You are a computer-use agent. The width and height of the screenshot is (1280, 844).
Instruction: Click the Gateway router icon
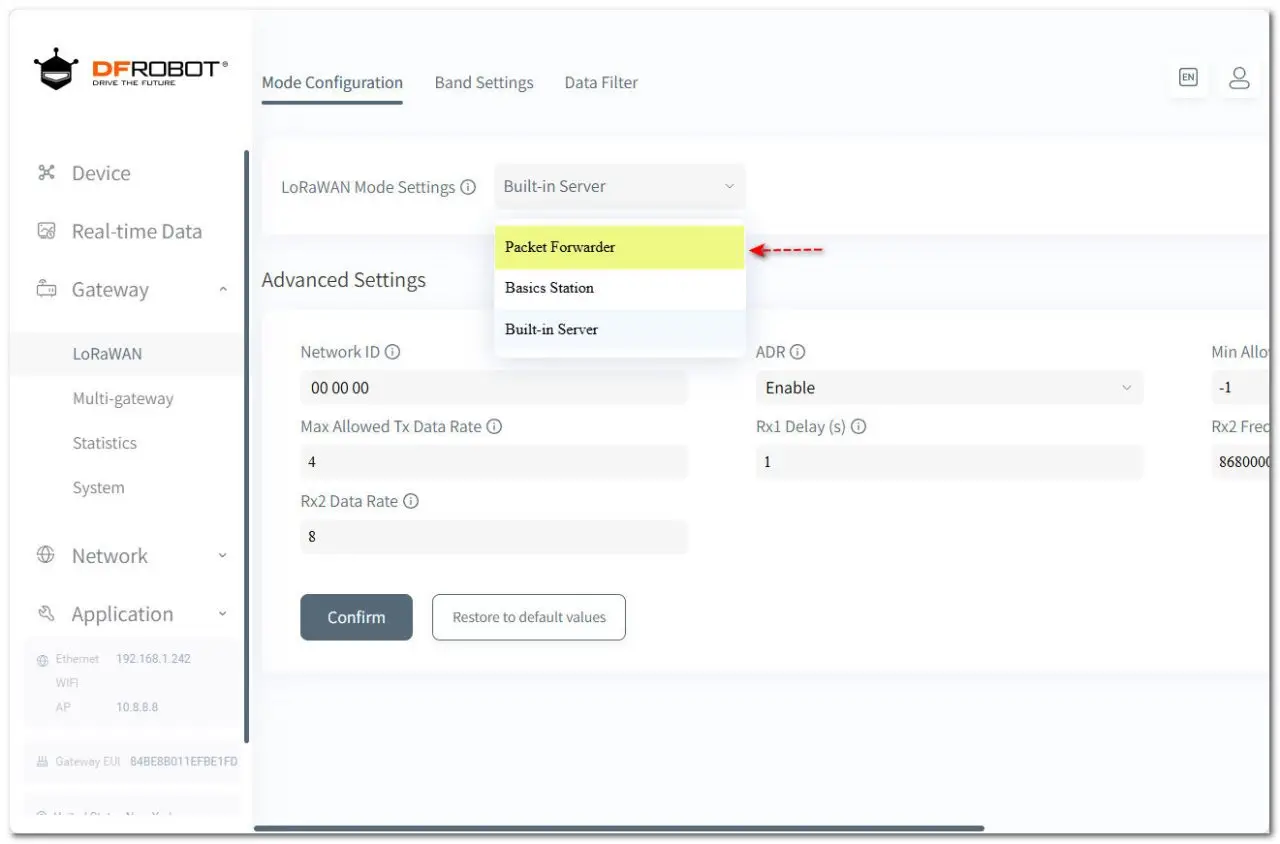[x=46, y=290]
